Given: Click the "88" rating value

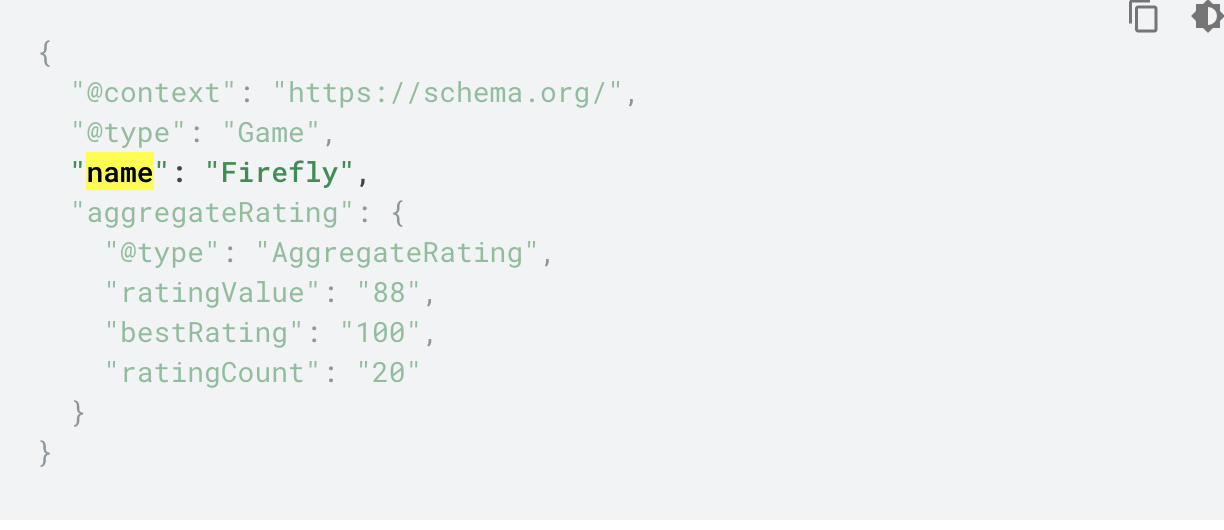Looking at the screenshot, I should (388, 293).
